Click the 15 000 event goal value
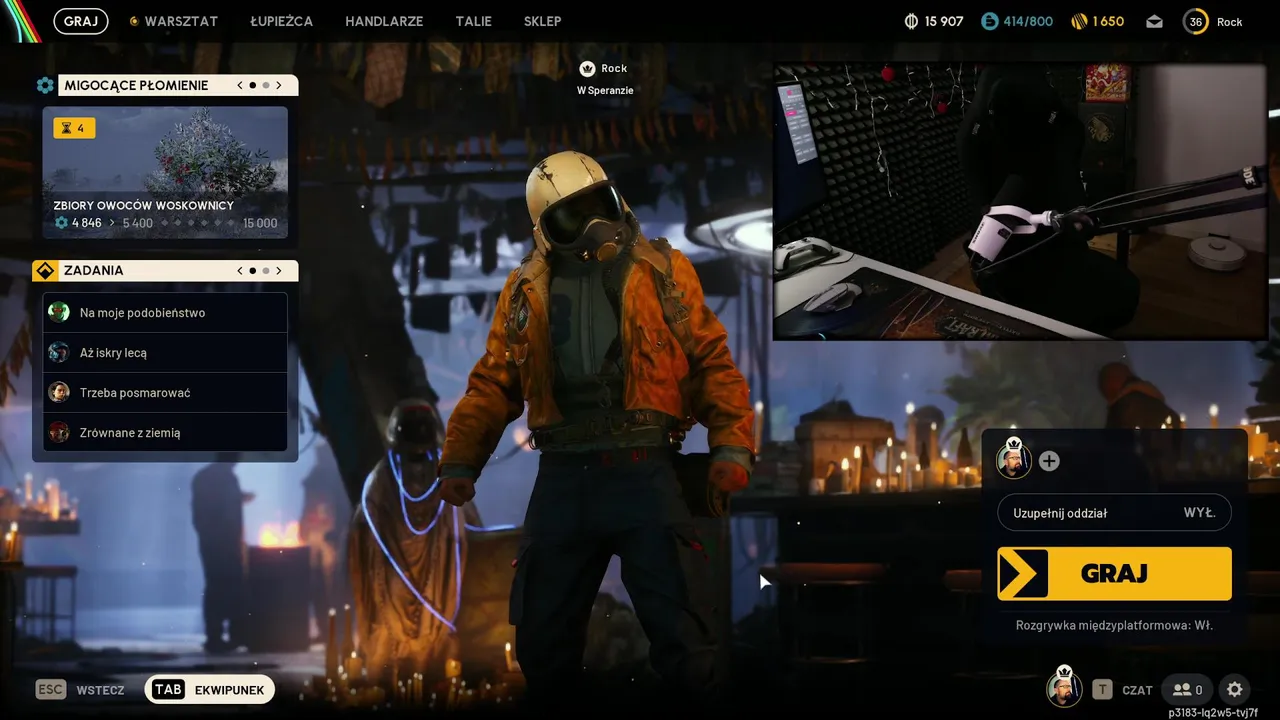This screenshot has width=1280, height=720. (x=260, y=223)
